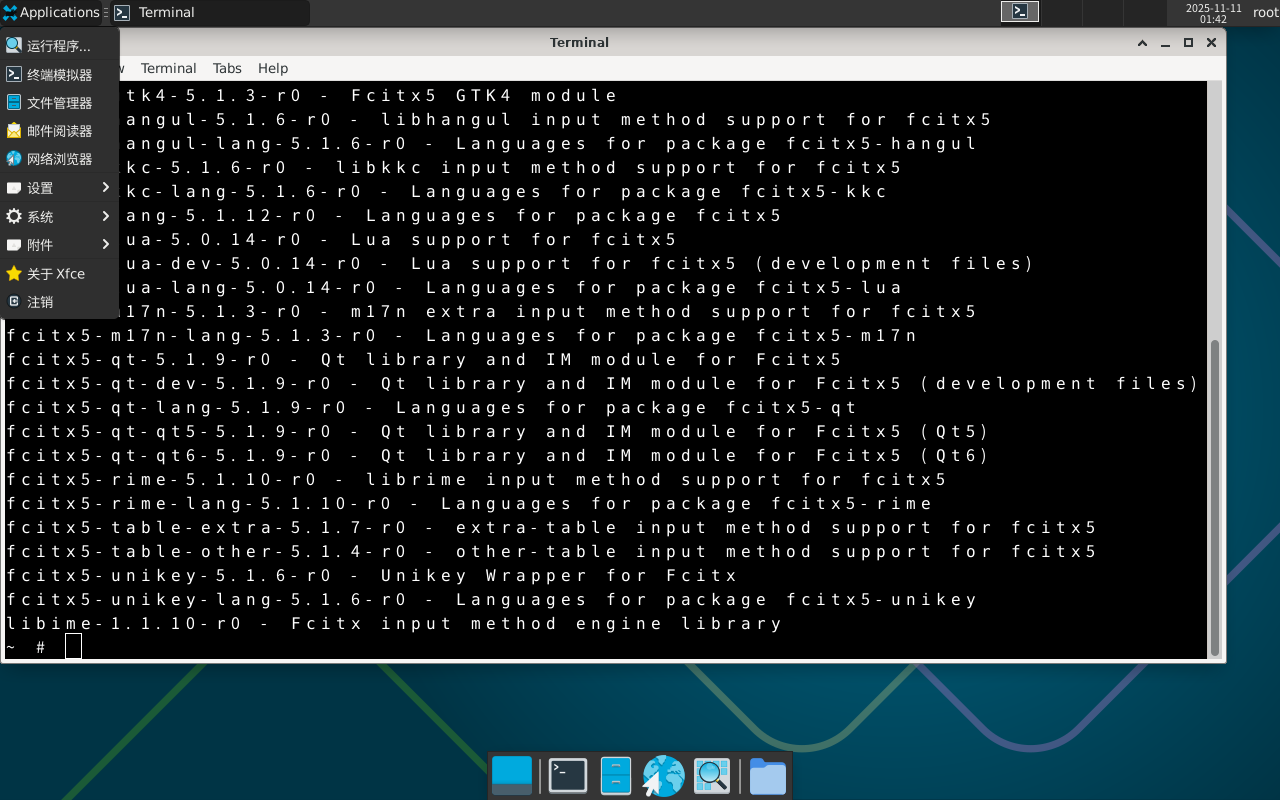Open the Tabs menu in Terminal
Screen dimensions: 1280x800
[x=227, y=68]
